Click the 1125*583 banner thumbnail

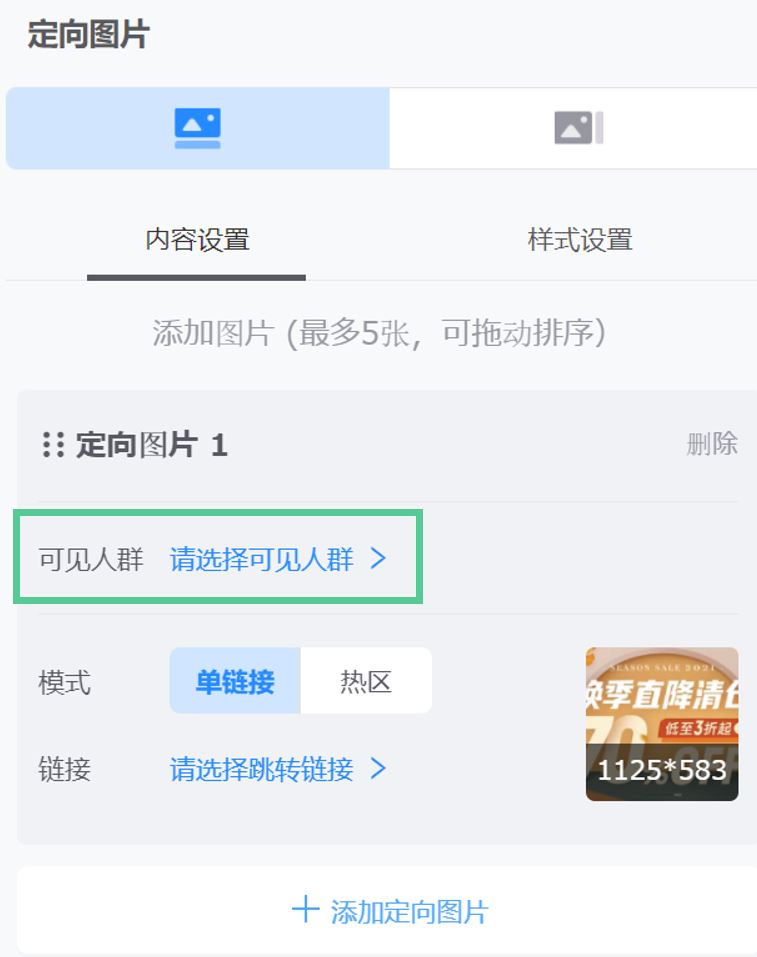click(x=662, y=724)
